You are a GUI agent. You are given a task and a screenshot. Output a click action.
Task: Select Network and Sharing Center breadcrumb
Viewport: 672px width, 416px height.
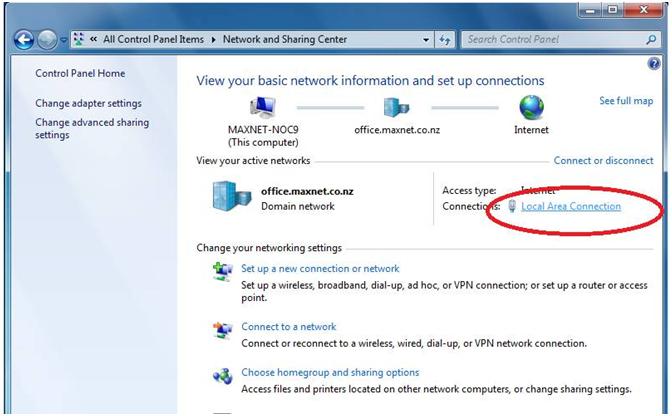[x=284, y=40]
